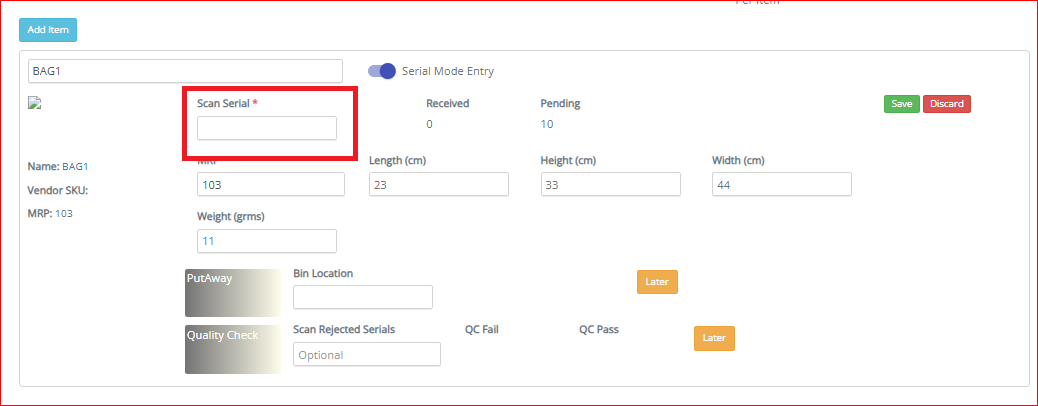Click Later button for PutAway
Screen dimensions: 1038x406
pyautogui.click(x=657, y=281)
